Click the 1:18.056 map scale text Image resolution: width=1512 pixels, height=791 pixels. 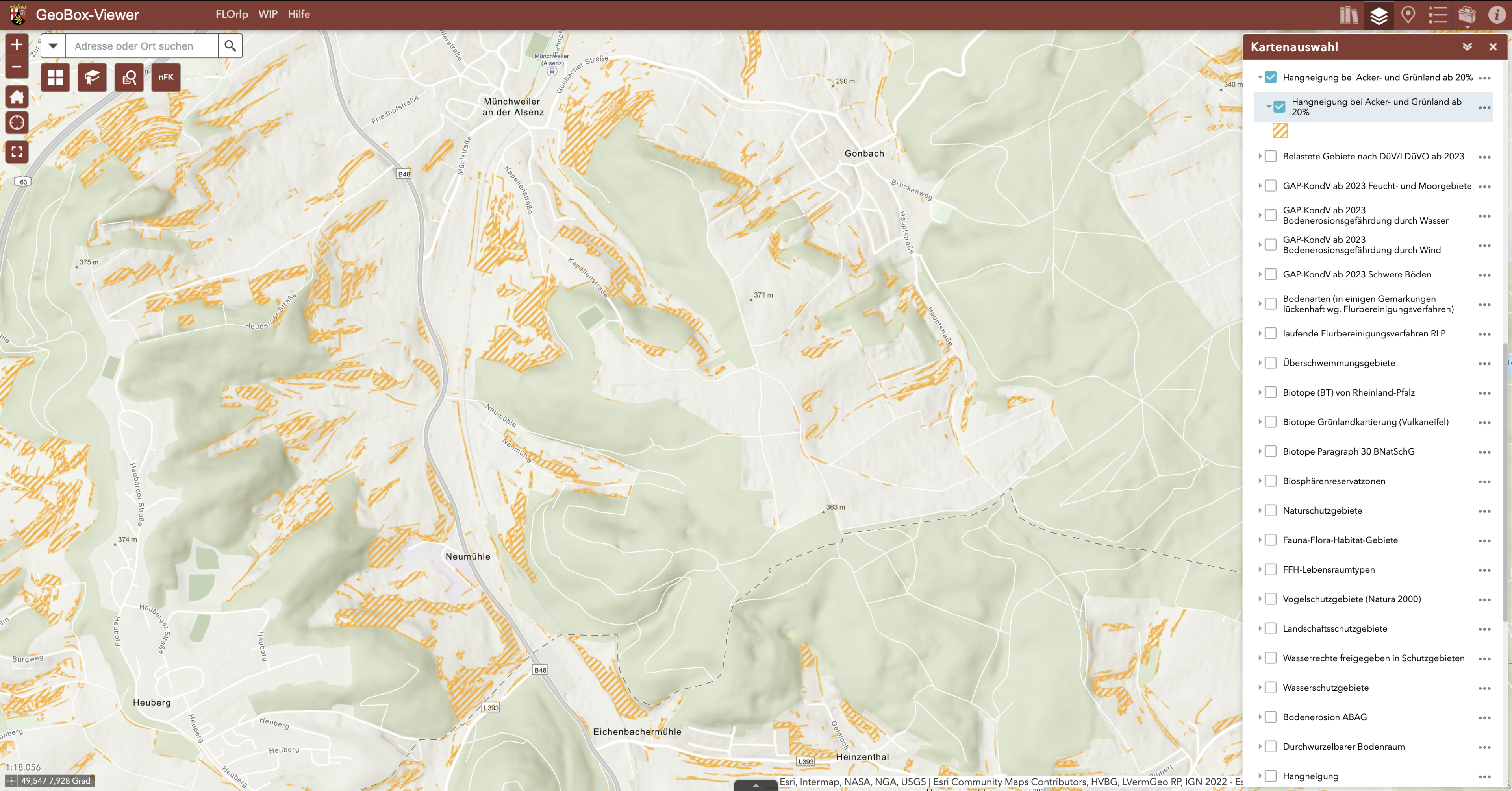tap(23, 767)
